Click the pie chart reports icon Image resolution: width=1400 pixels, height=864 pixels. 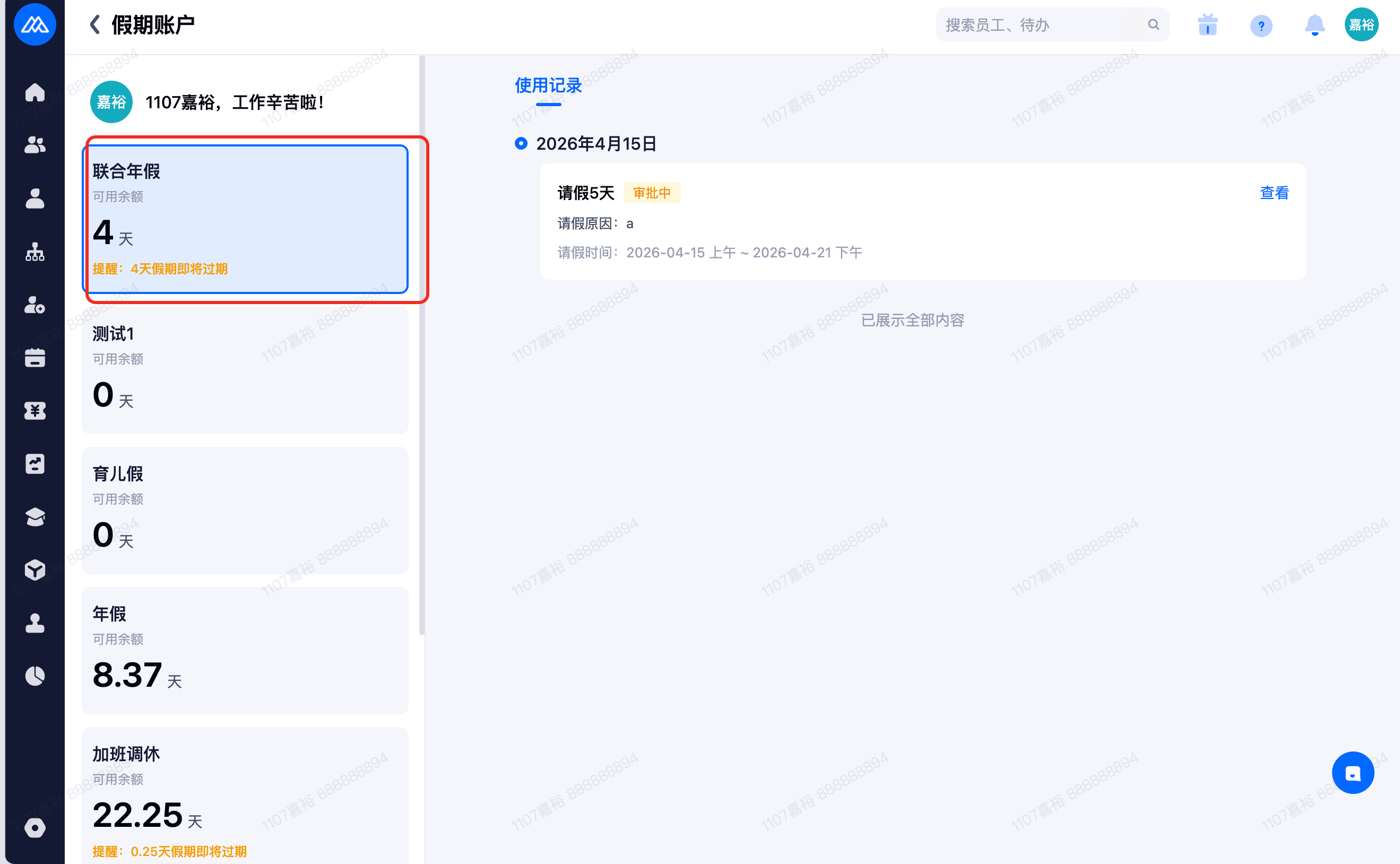click(35, 676)
